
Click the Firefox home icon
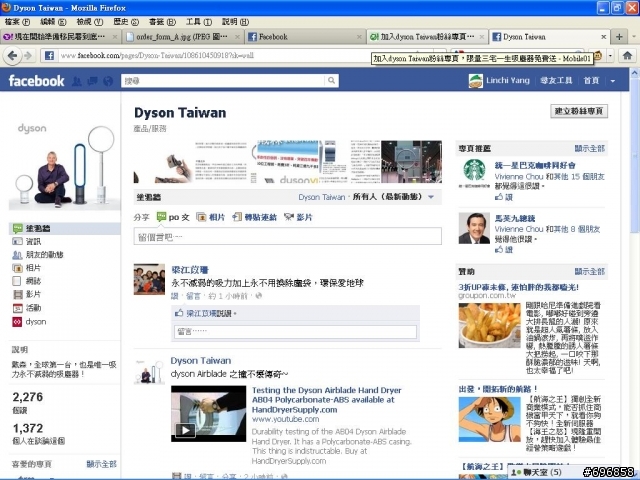coord(627,55)
